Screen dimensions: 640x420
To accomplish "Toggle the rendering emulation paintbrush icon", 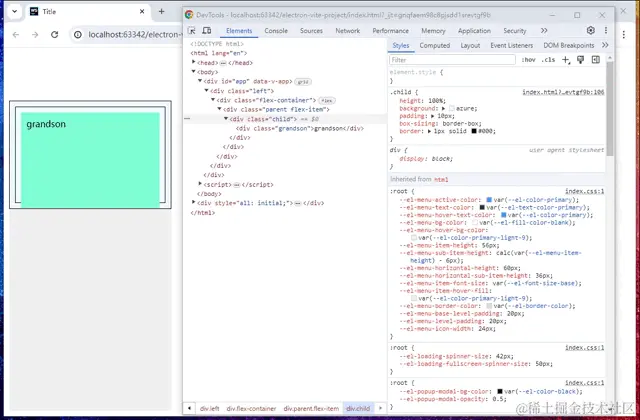I will (x=580, y=60).
